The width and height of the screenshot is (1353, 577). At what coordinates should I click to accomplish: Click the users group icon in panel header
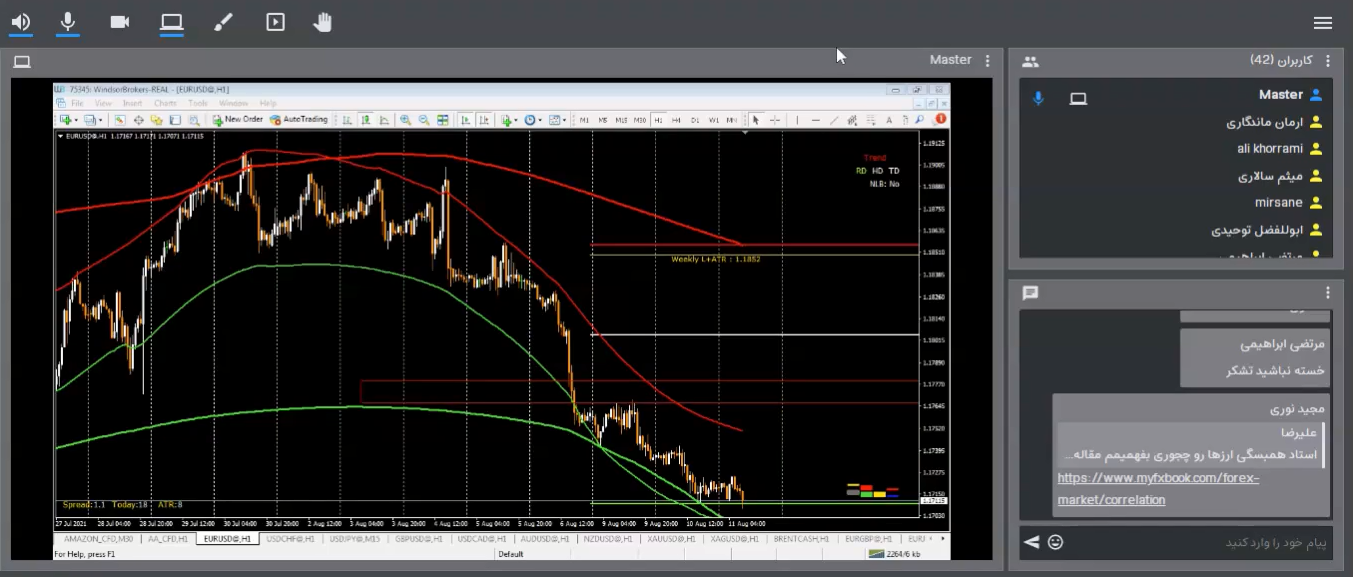[x=1030, y=61]
